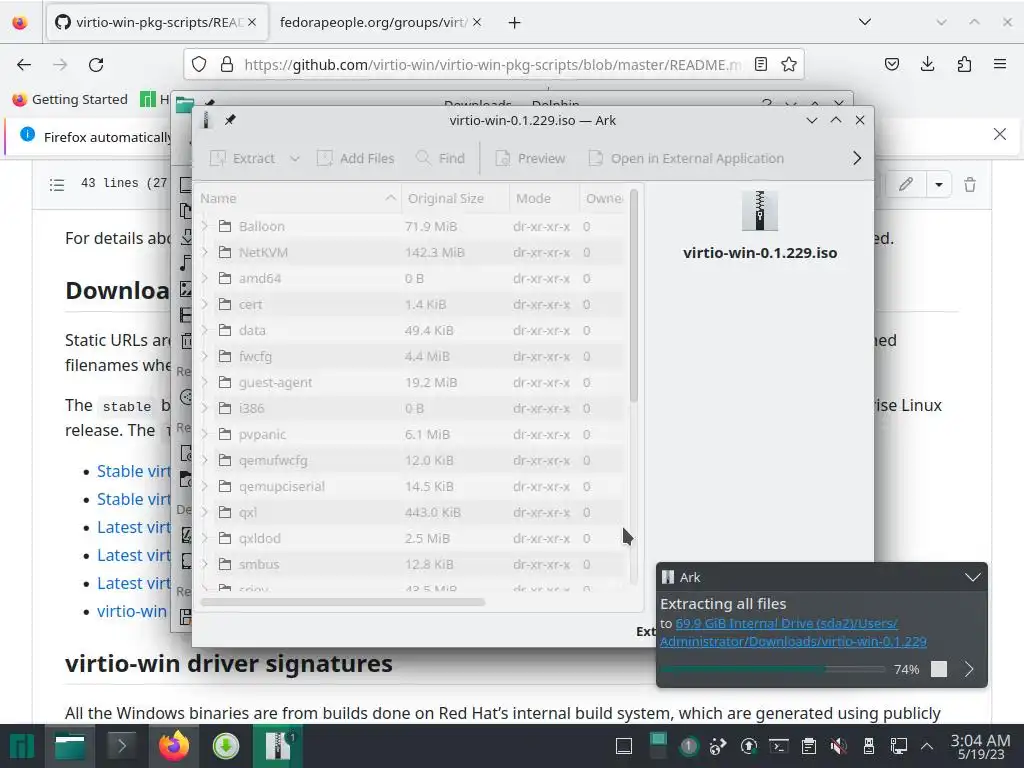
Task: Edit file pencil icon on GitHub
Action: coord(905,184)
